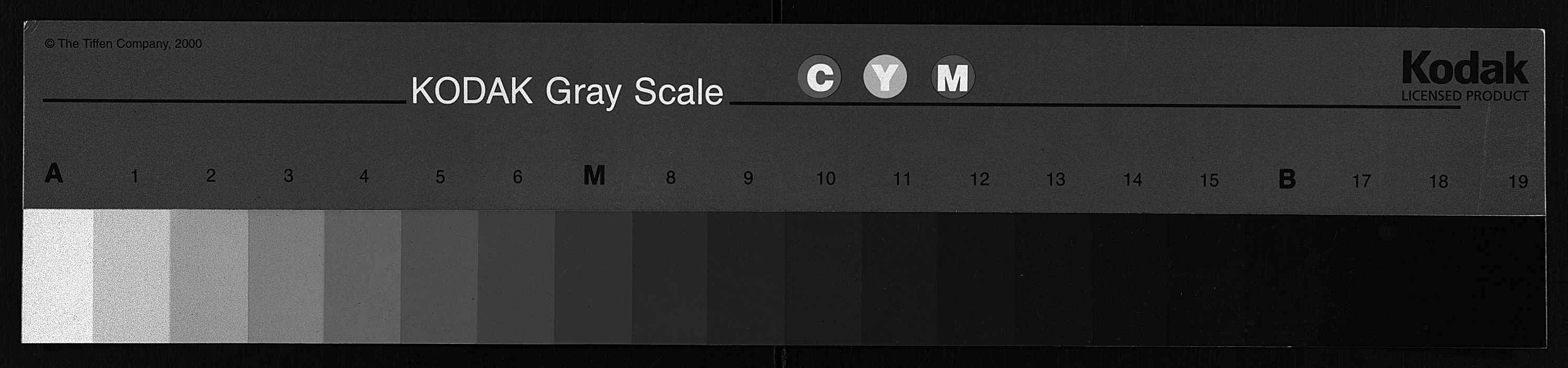Screen dimensions: 1568x368
Task: Click the number 10 label
Action: point(826,178)
